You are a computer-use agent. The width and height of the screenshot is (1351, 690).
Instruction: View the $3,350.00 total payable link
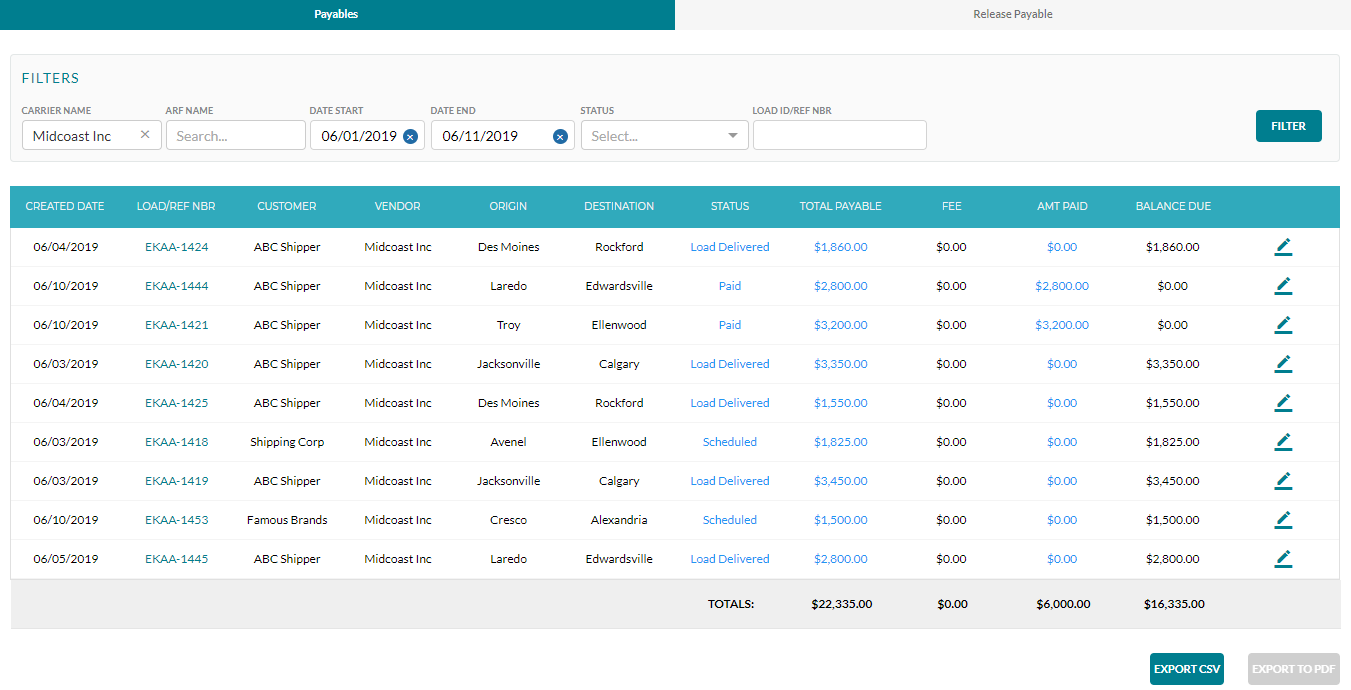coord(840,363)
